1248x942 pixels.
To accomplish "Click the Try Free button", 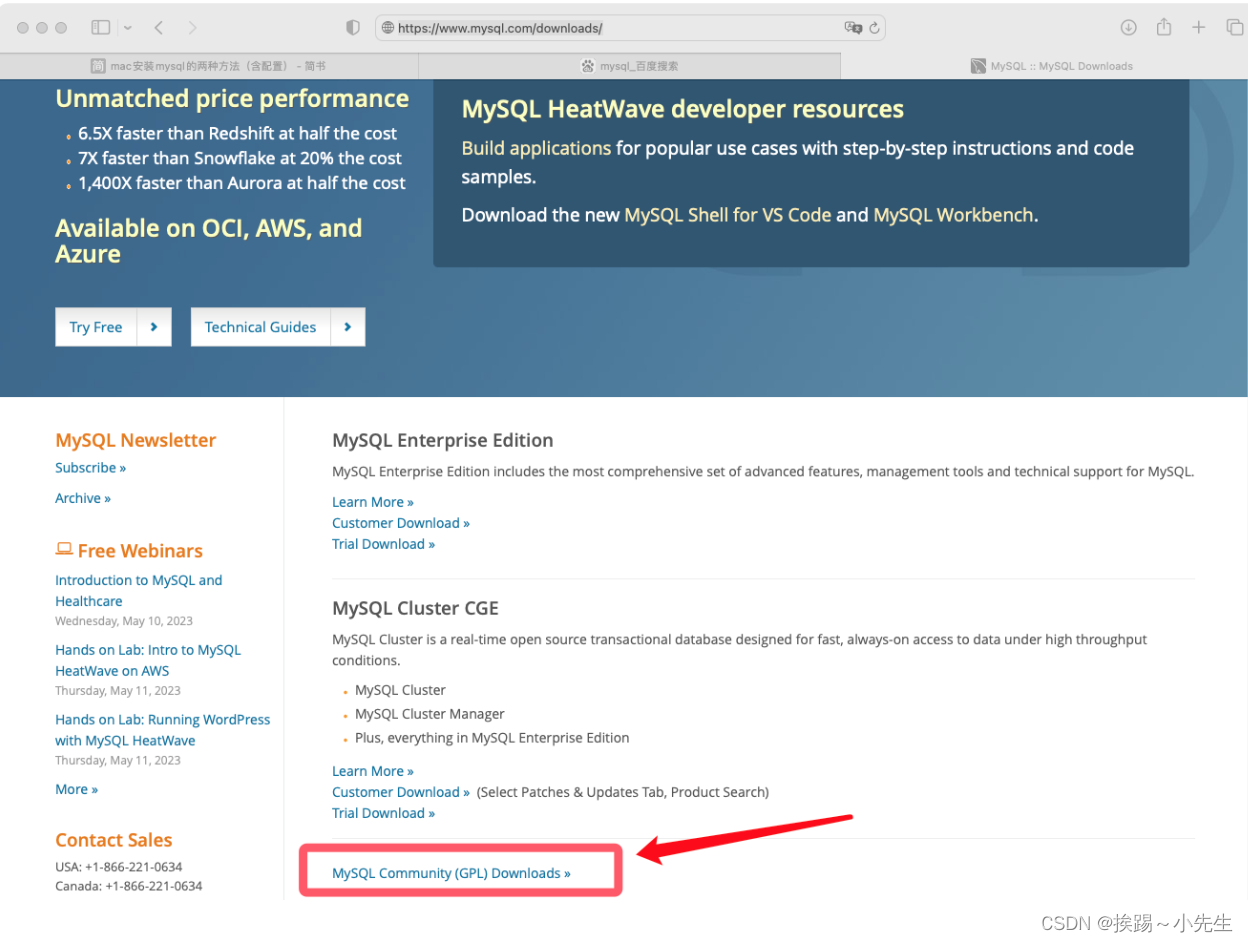I will point(95,327).
